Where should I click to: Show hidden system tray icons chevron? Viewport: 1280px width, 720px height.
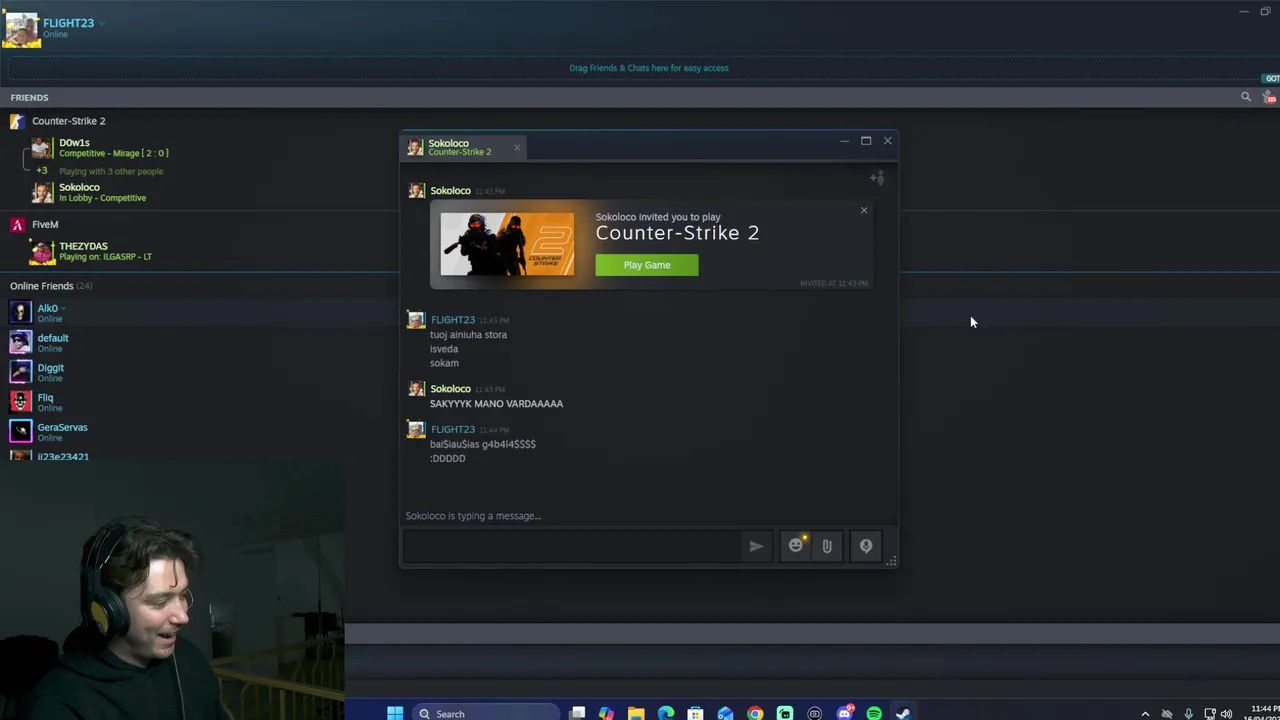pyautogui.click(x=1145, y=714)
